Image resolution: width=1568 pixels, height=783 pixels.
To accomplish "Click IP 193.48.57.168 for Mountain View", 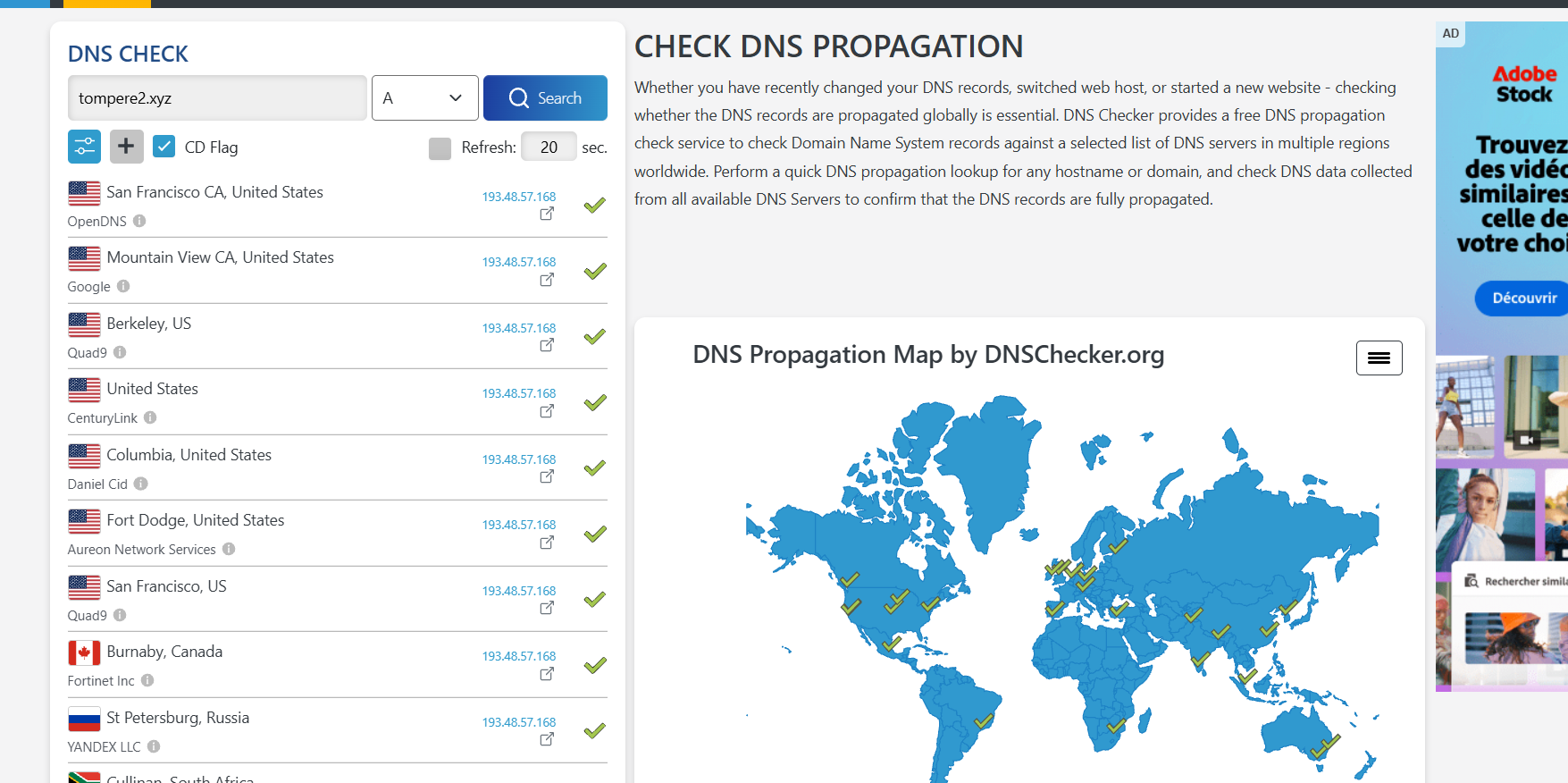I will tap(518, 262).
